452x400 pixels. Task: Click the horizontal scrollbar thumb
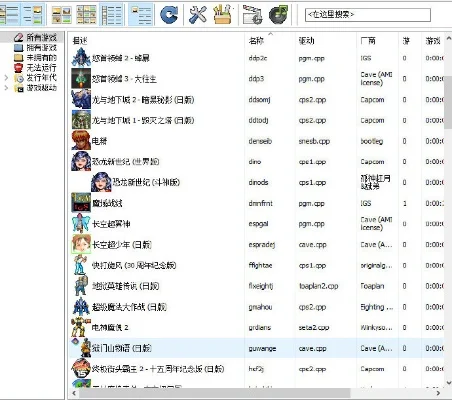(214, 393)
